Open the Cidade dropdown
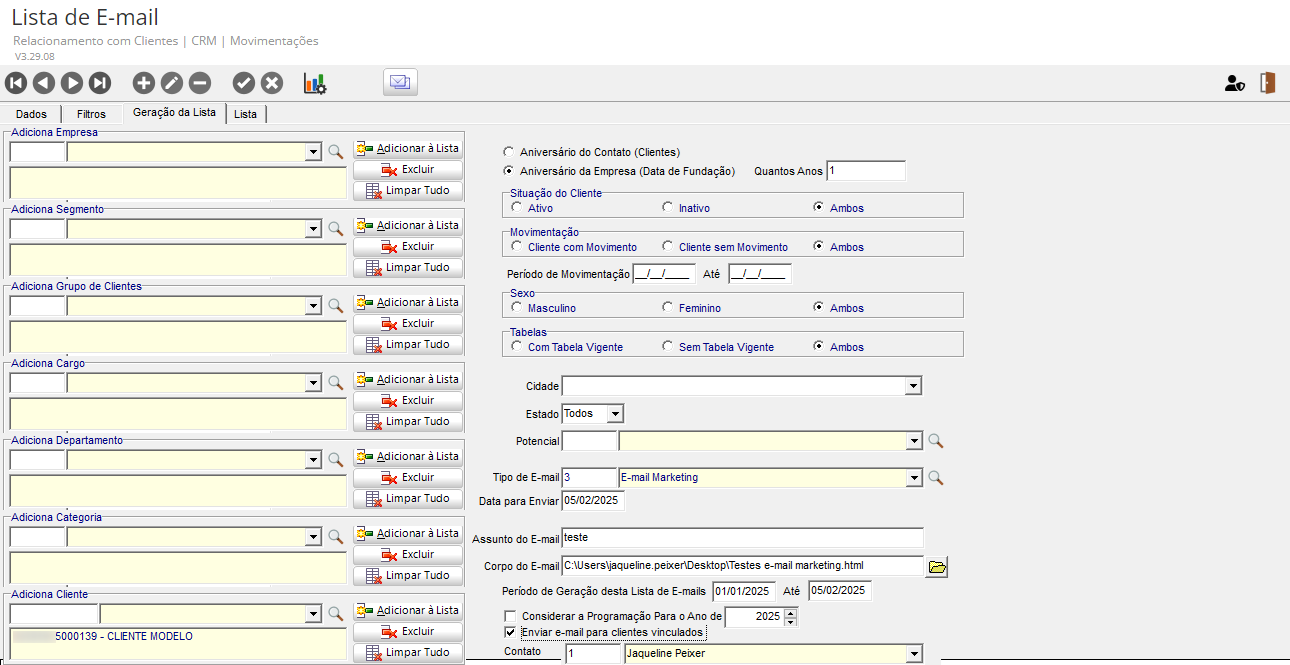 pyautogui.click(x=912, y=386)
